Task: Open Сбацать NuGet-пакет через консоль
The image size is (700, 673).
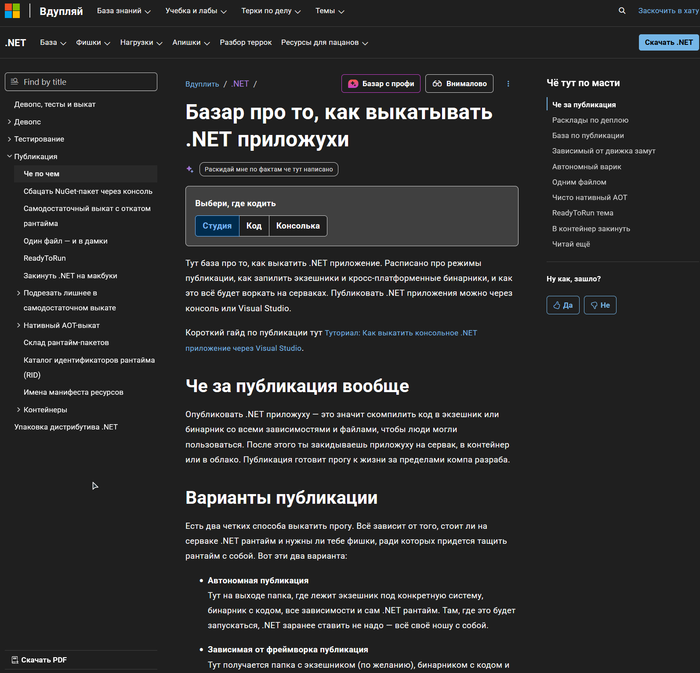Action: pyautogui.click(x=88, y=191)
